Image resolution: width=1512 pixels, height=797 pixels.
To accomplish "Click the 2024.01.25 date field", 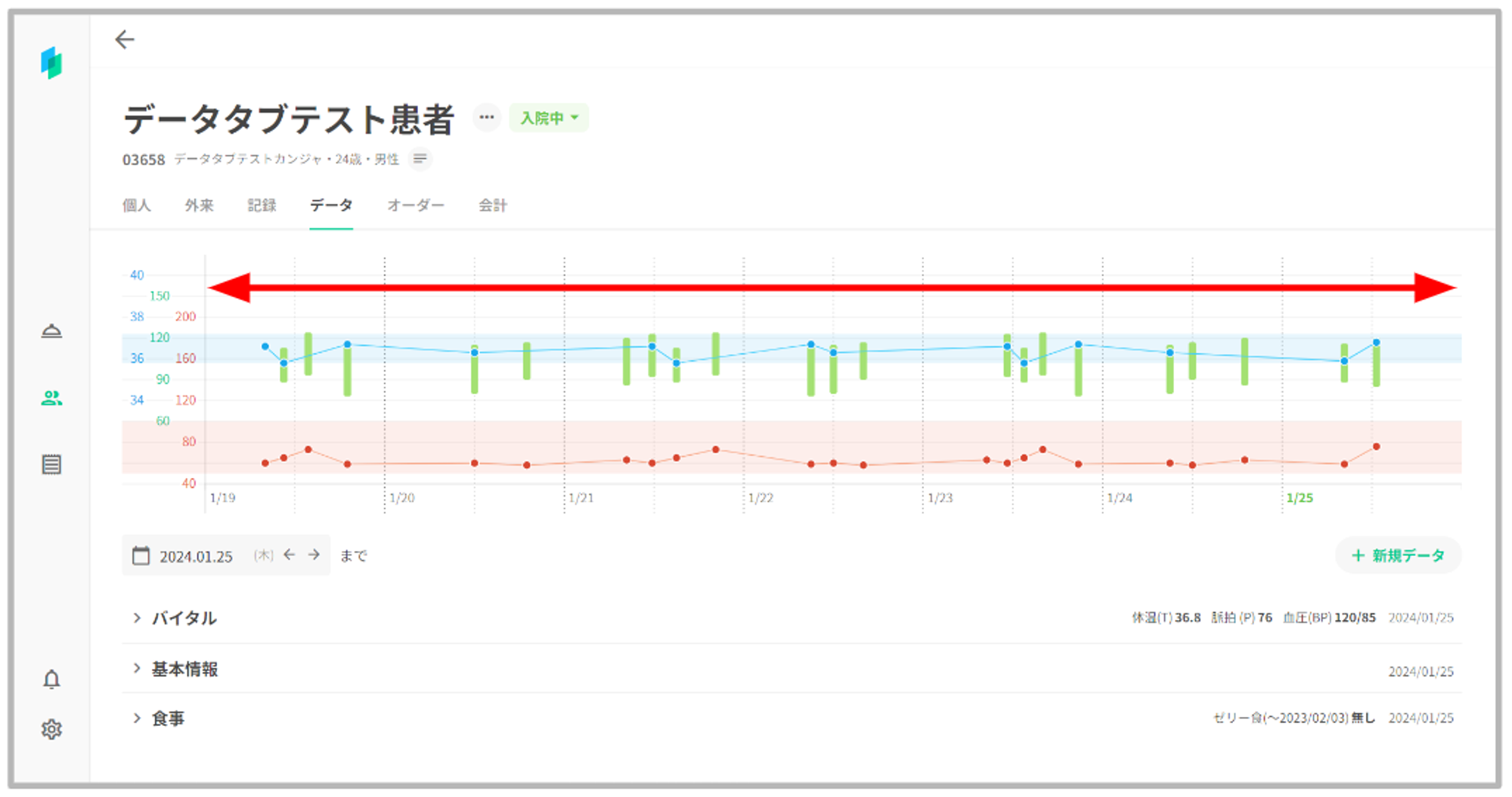I will (x=196, y=557).
